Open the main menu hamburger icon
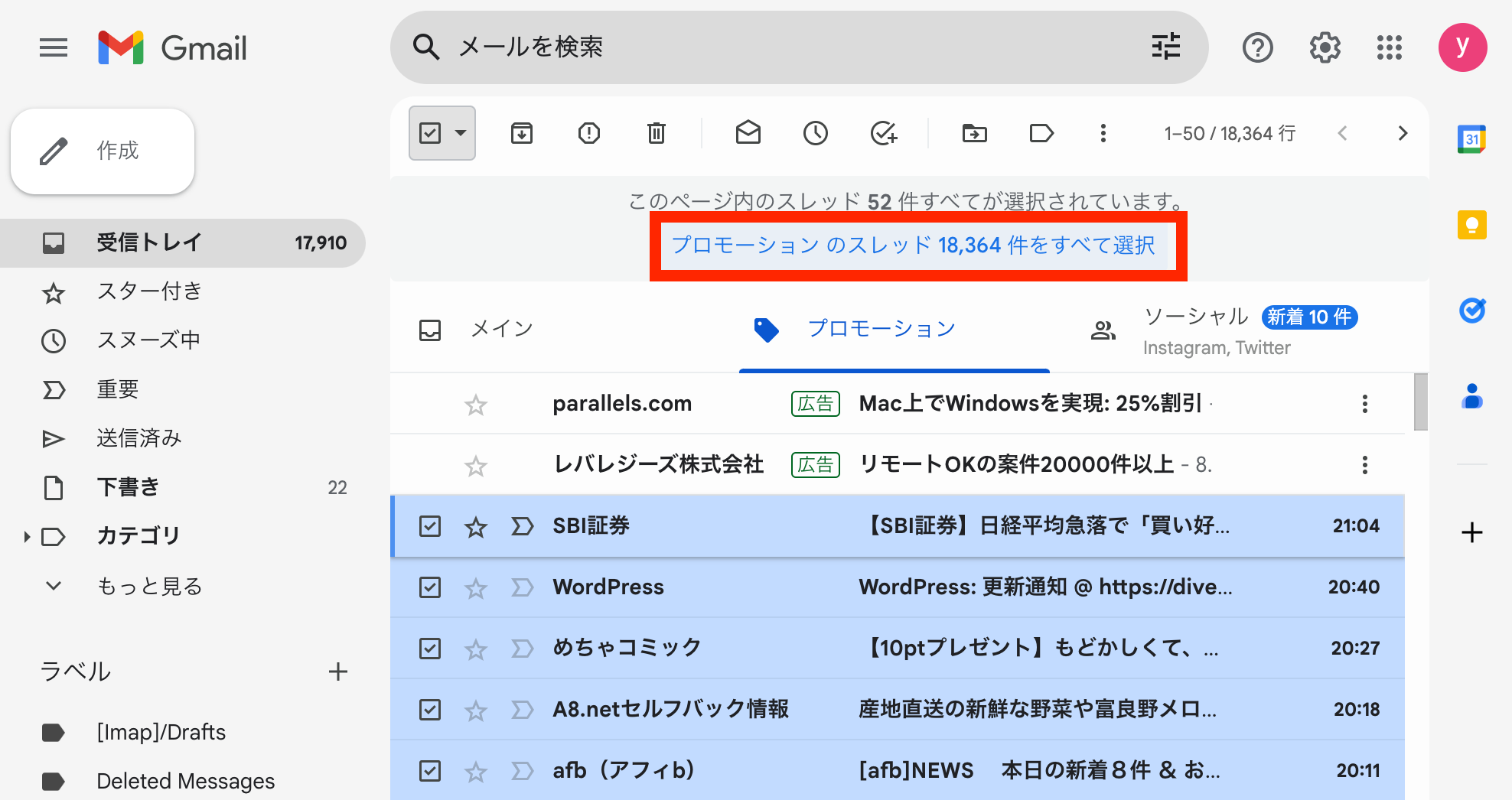Viewport: 1512px width, 800px height. click(x=54, y=48)
